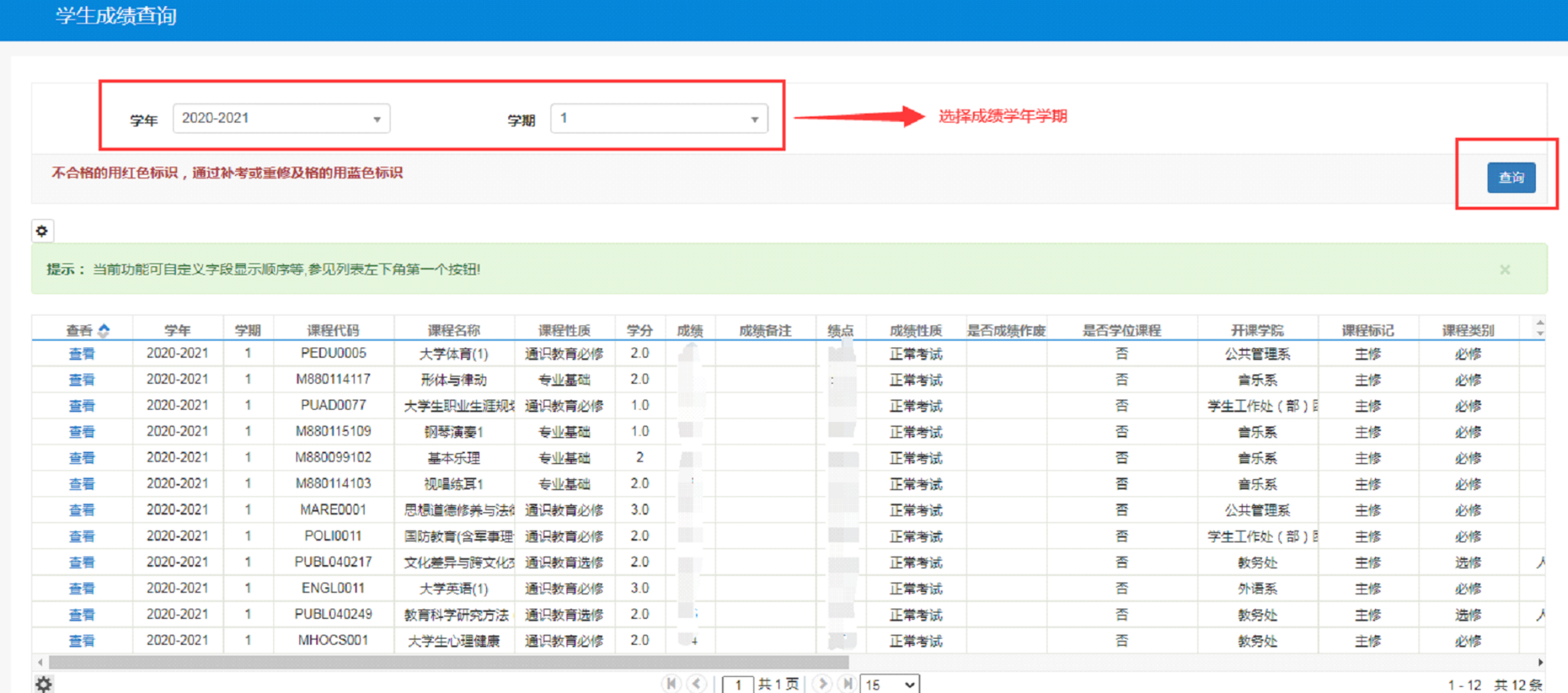Click the vertical scroll arrows beside the table header
This screenshot has width=1568, height=693.
[1540, 327]
